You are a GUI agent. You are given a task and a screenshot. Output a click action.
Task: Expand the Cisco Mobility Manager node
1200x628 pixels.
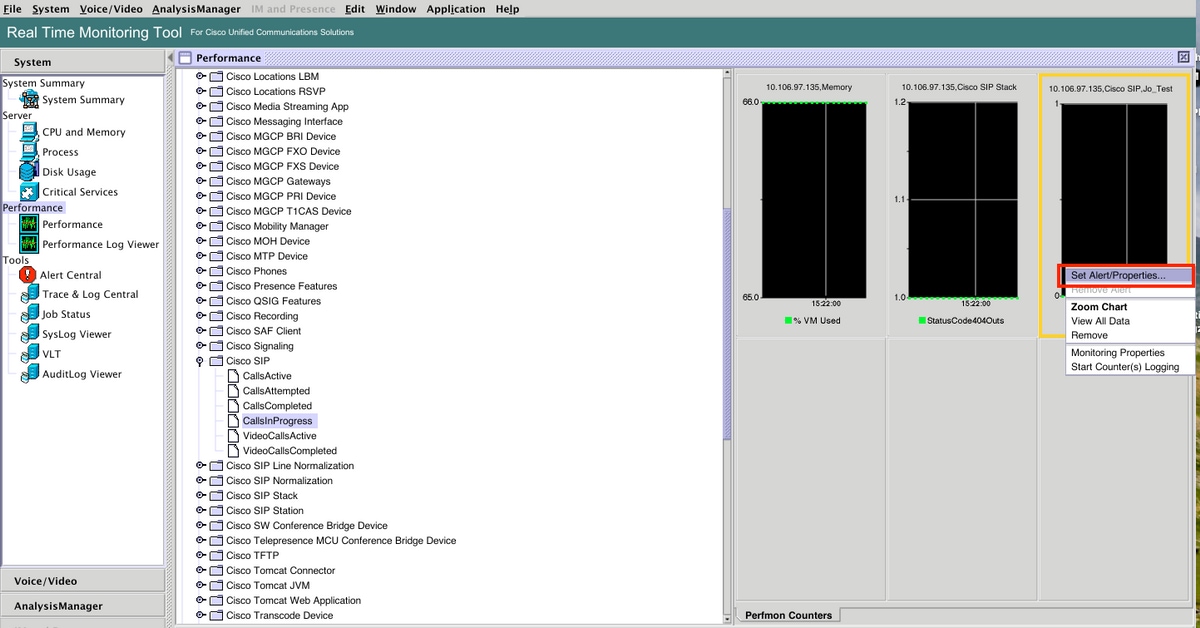[200, 226]
